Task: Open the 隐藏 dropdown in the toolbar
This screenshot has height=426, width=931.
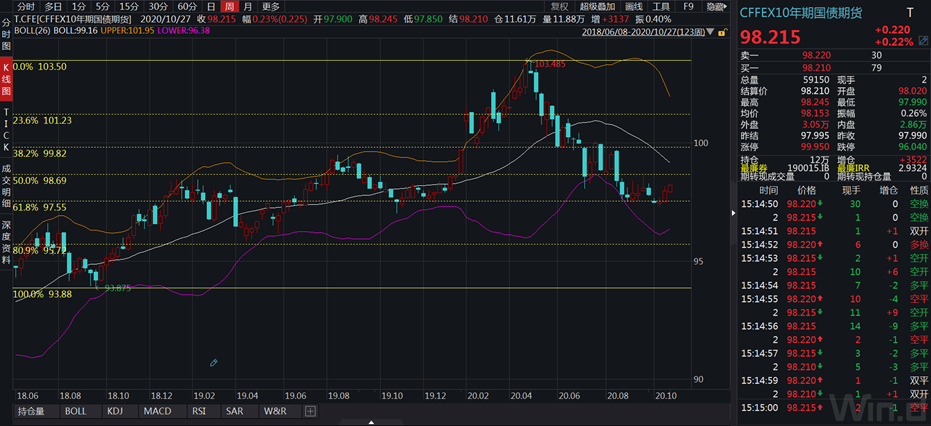Action: [717, 7]
